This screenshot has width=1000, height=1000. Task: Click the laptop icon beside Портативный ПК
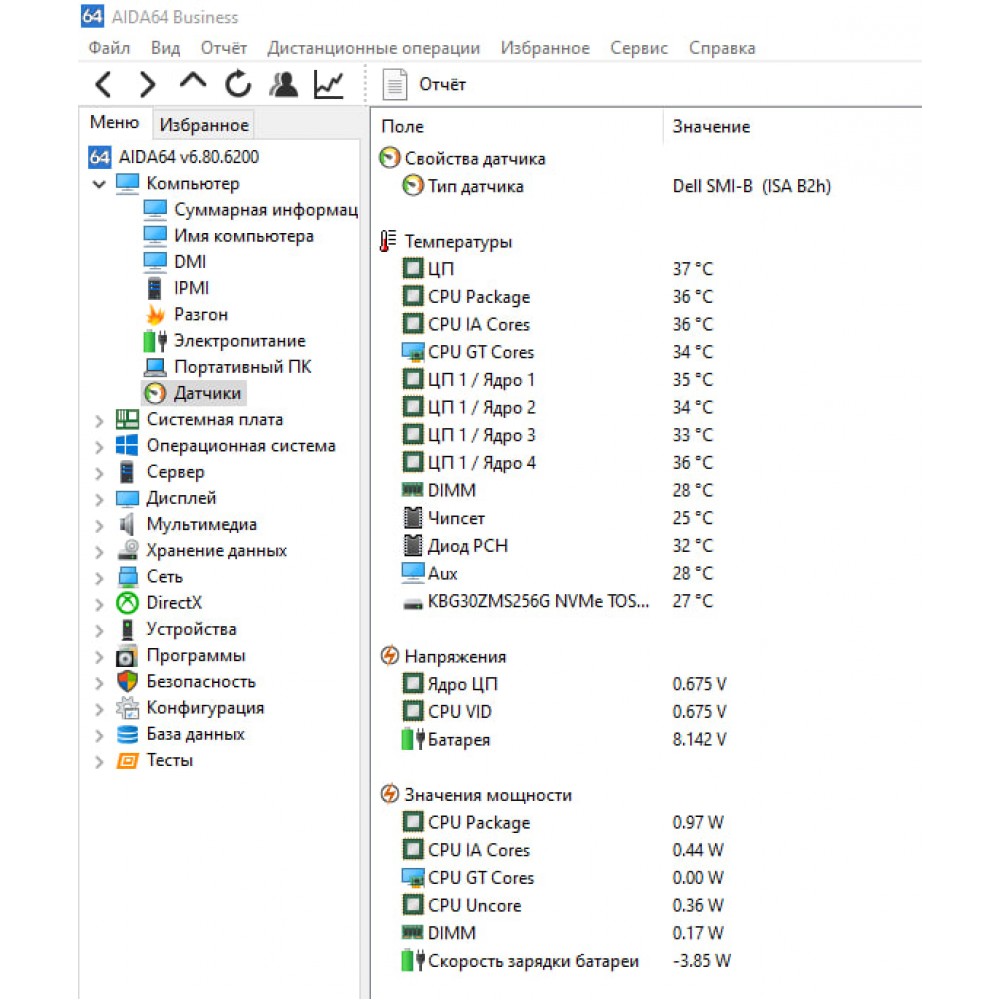click(x=155, y=367)
